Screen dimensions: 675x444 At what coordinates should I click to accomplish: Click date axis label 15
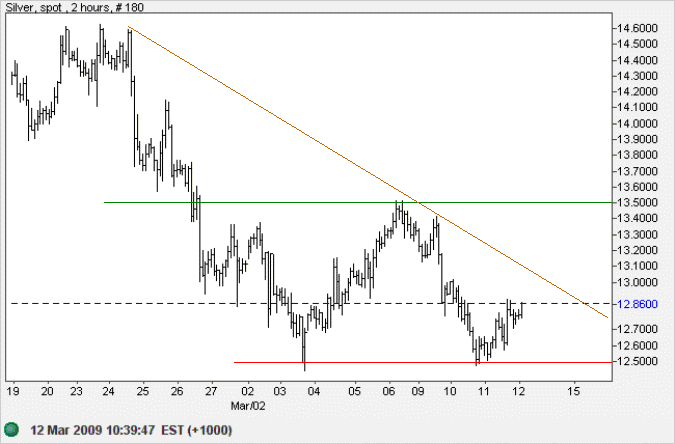click(x=573, y=391)
